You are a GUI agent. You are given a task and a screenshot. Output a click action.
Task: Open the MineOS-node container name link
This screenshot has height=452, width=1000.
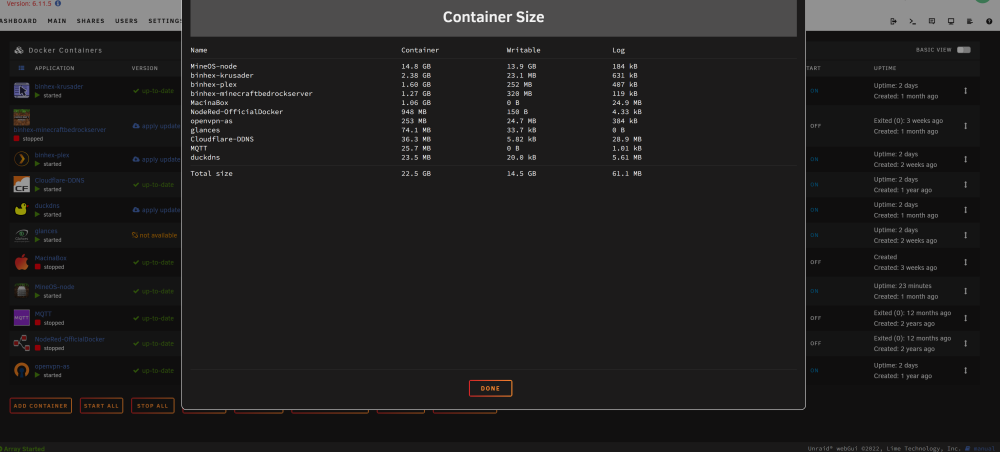54,287
